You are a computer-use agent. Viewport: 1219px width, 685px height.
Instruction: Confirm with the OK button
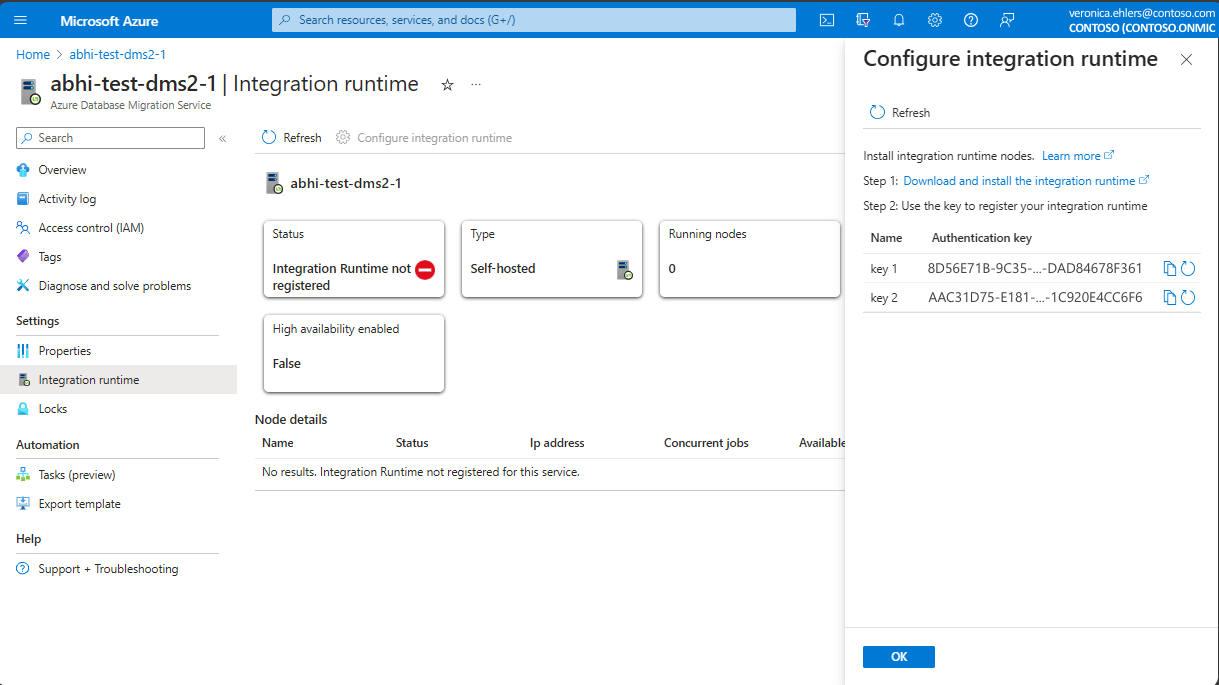coord(898,656)
